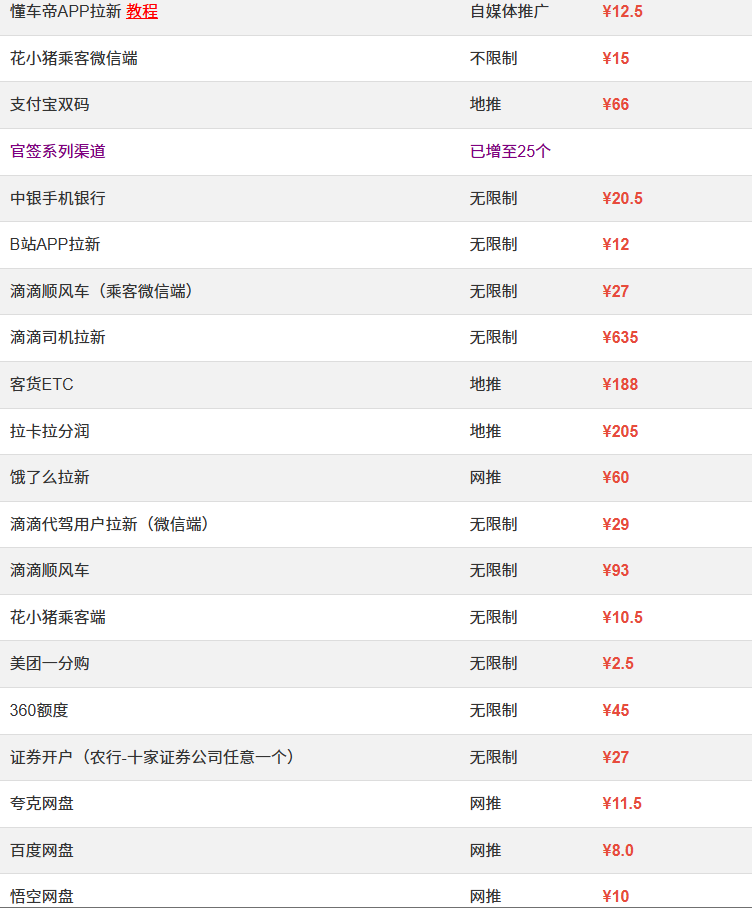The height and width of the screenshot is (908, 752).
Task: Open the red 教程 tutorial link
Action: (142, 12)
